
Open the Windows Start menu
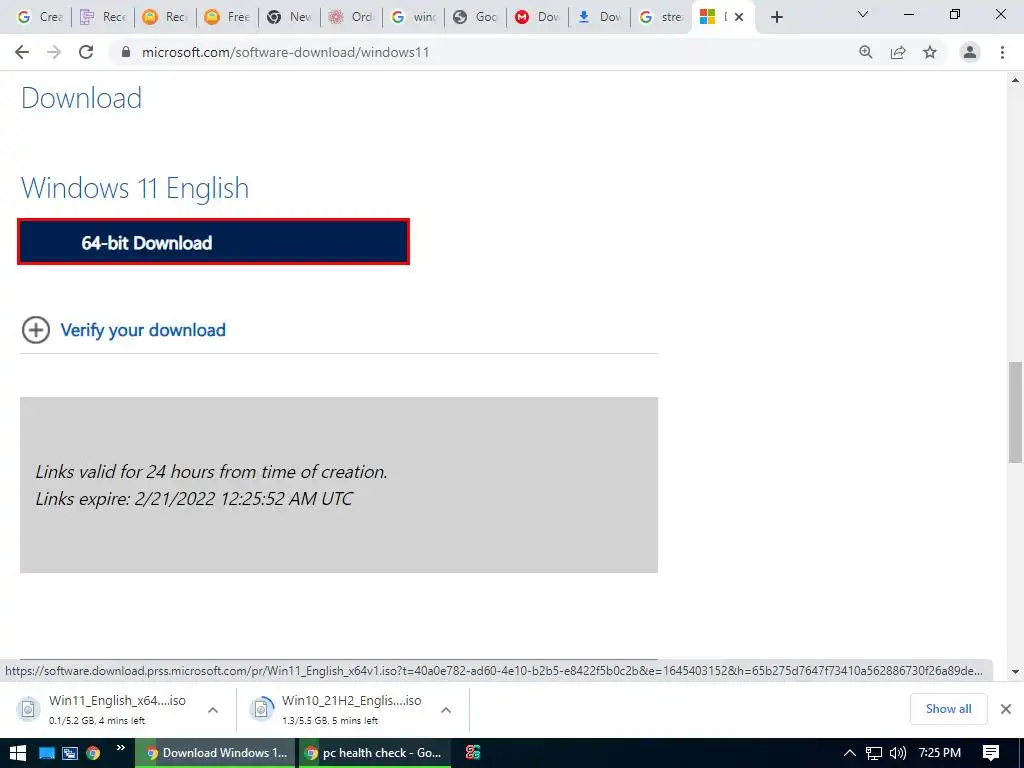click(18, 753)
